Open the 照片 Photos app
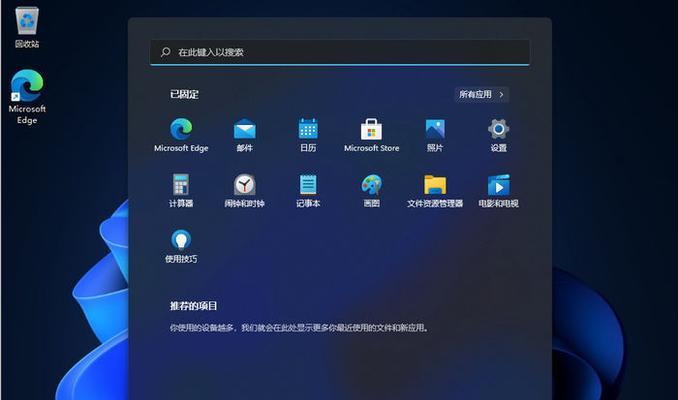678x400 pixels. (435, 134)
